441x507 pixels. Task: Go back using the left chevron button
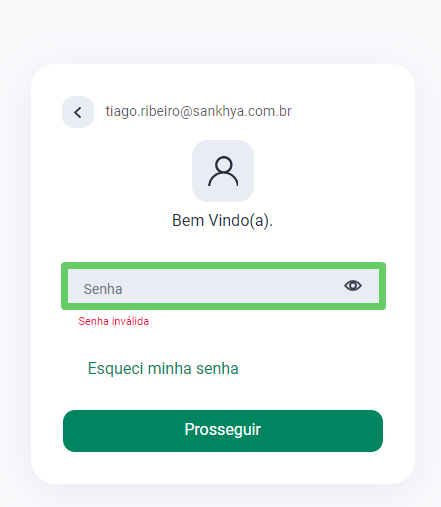point(78,112)
